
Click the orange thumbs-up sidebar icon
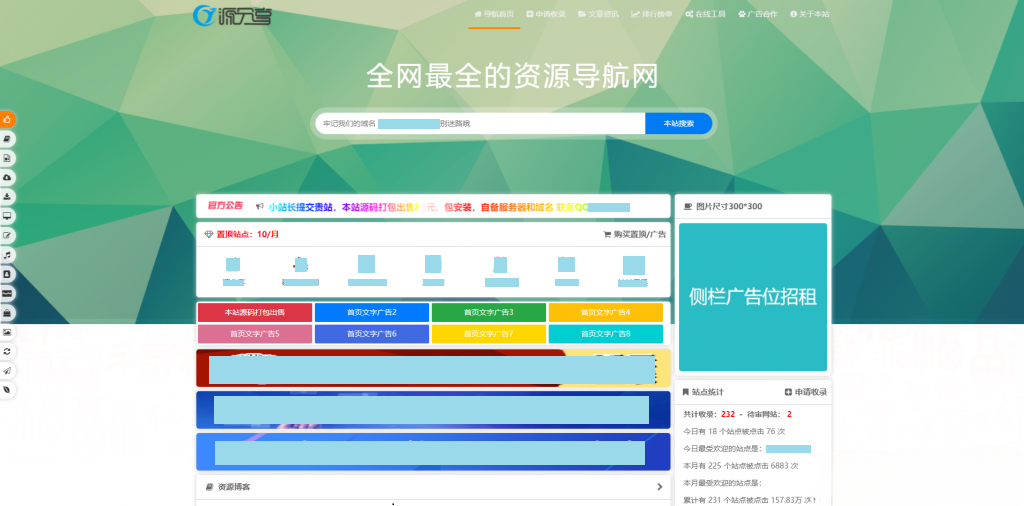8,120
